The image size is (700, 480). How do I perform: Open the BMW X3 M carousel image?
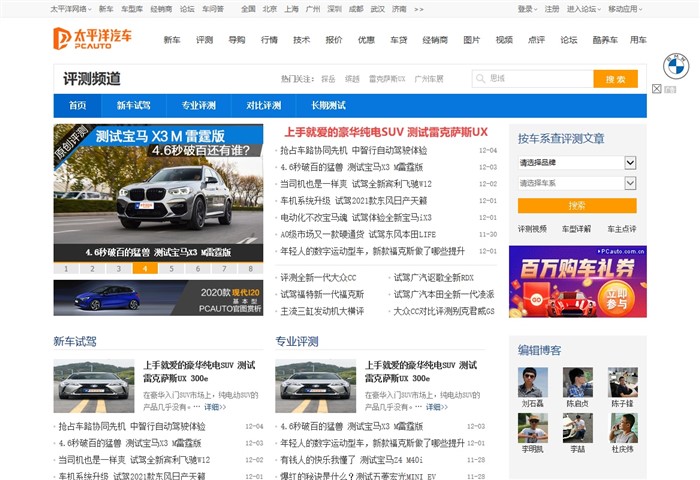(x=158, y=193)
